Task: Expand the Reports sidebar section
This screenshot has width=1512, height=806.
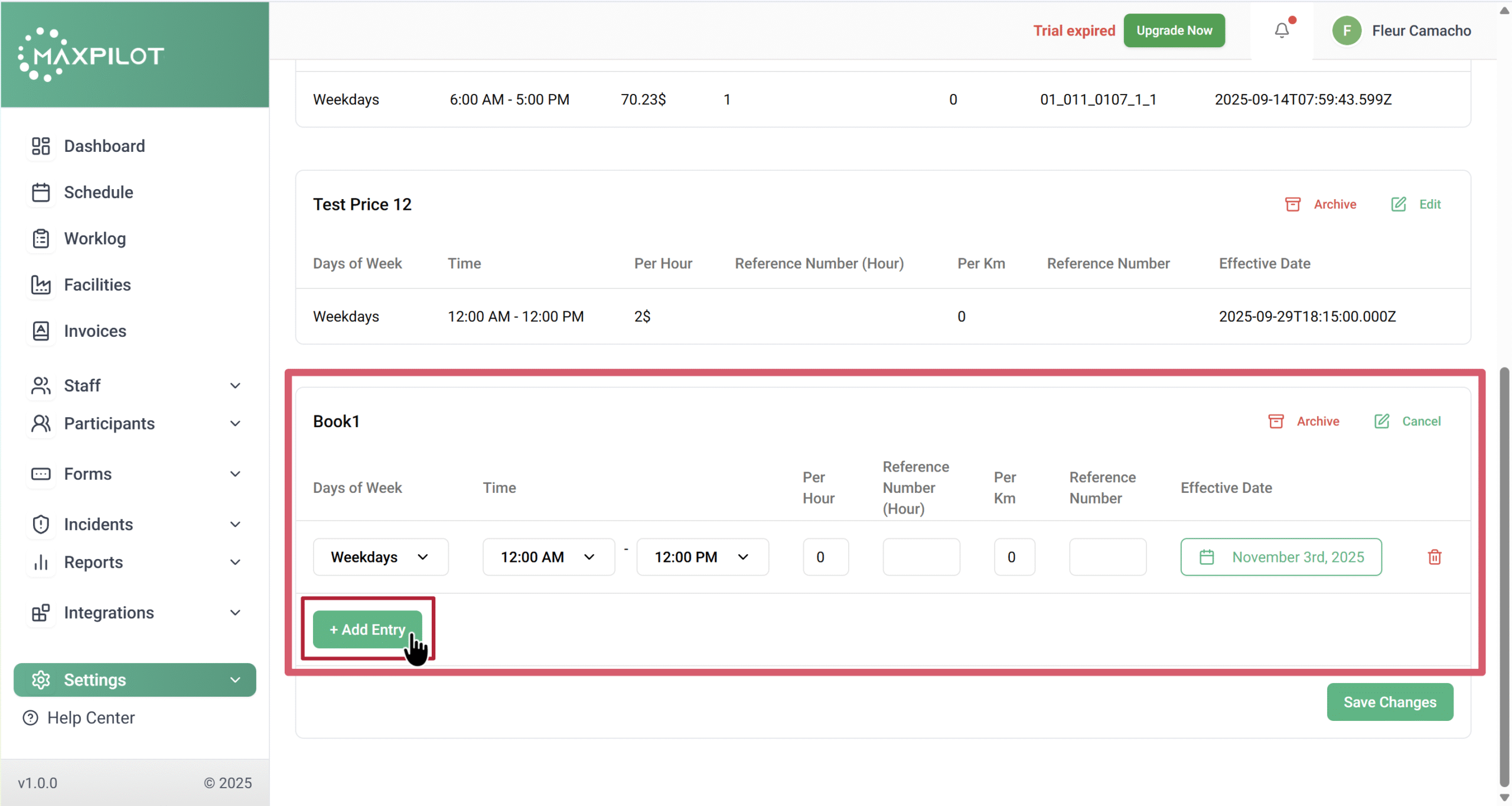Action: (234, 562)
